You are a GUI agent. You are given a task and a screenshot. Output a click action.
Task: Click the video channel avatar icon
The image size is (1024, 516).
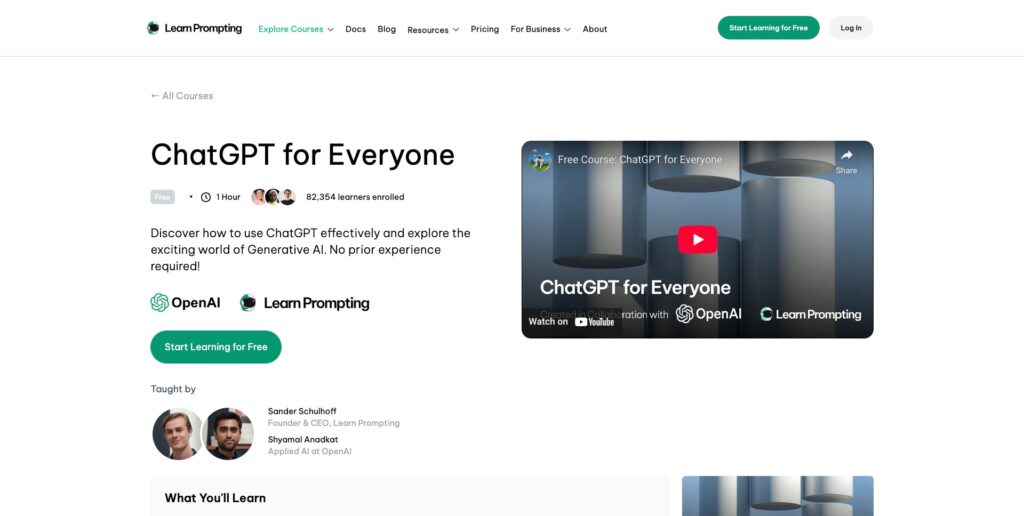[x=540, y=159]
